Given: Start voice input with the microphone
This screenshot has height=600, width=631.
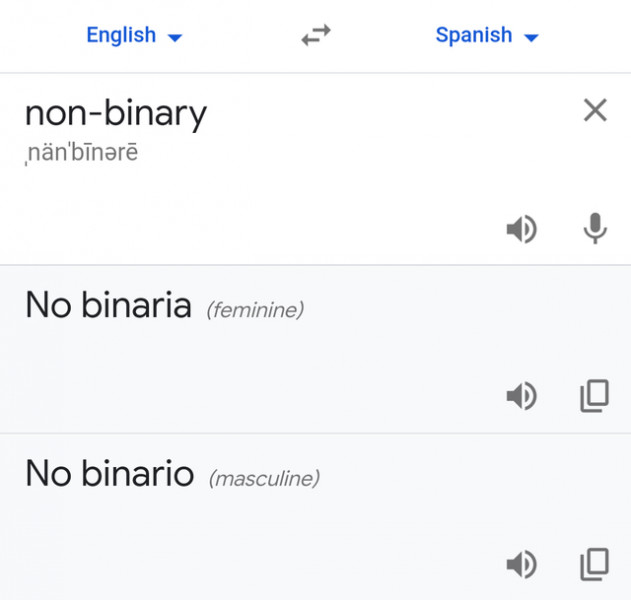Looking at the screenshot, I should coord(595,230).
